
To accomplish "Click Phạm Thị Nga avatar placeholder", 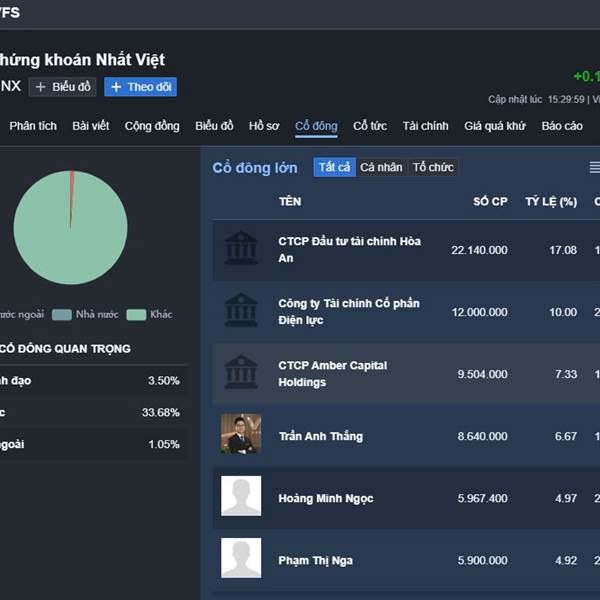I will pyautogui.click(x=241, y=558).
